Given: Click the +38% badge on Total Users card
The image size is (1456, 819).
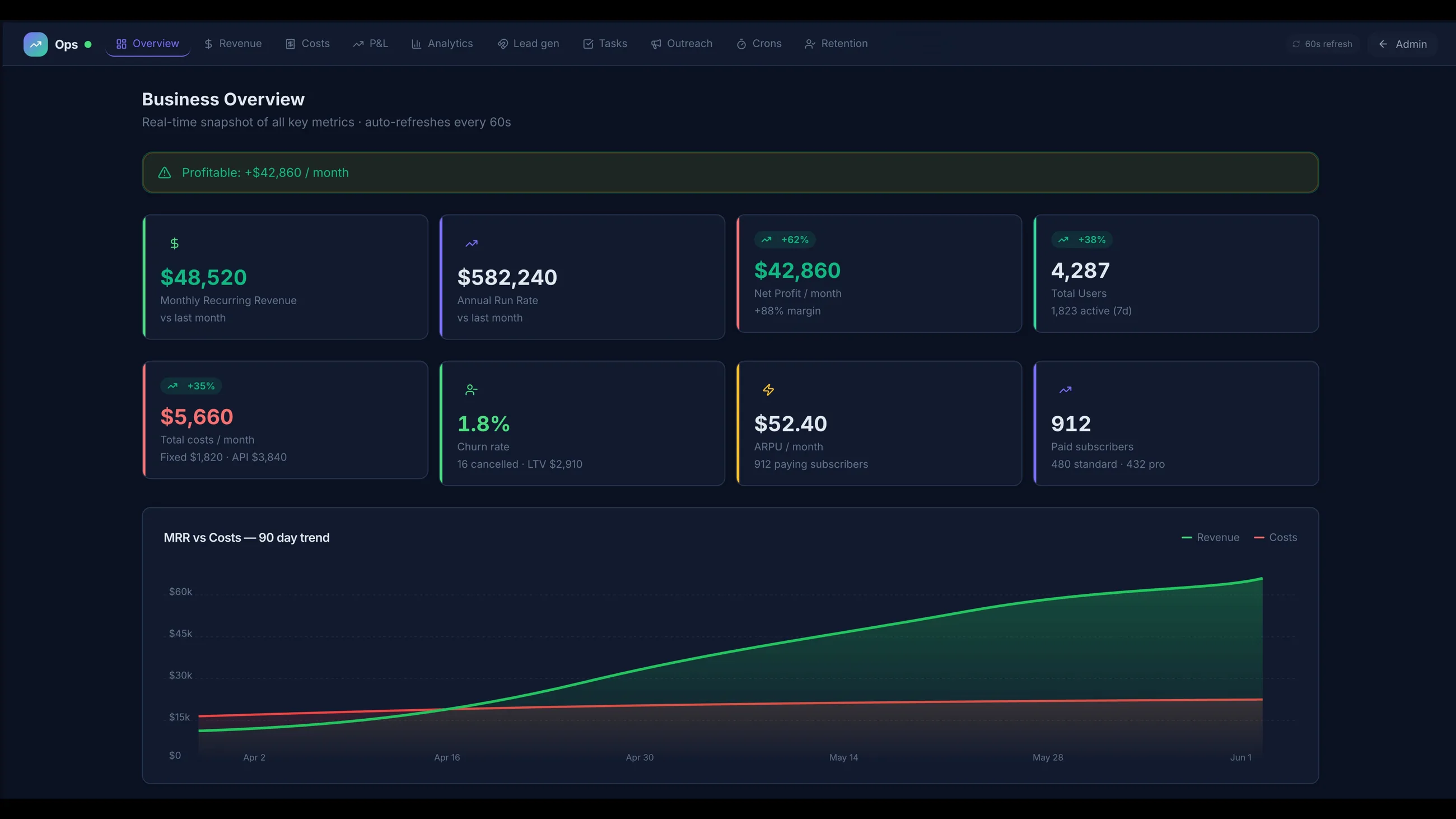Looking at the screenshot, I should (1082, 240).
